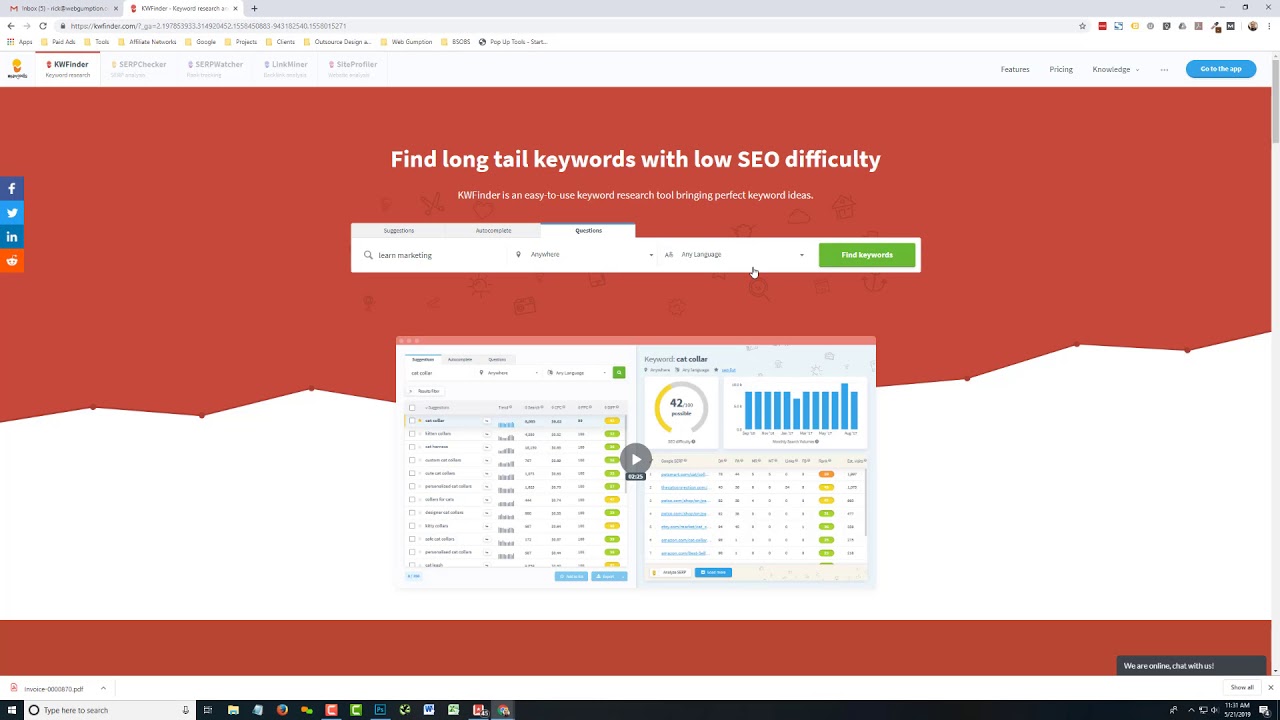Open the SERPChecker tool tab
The width and height of the screenshot is (1280, 720).
coord(138,68)
